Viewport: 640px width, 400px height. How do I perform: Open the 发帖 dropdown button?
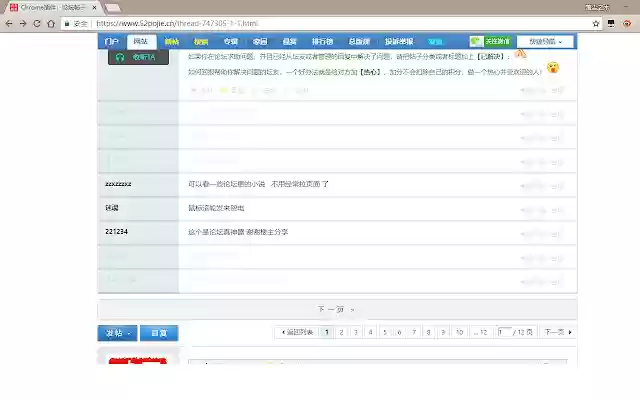point(118,333)
